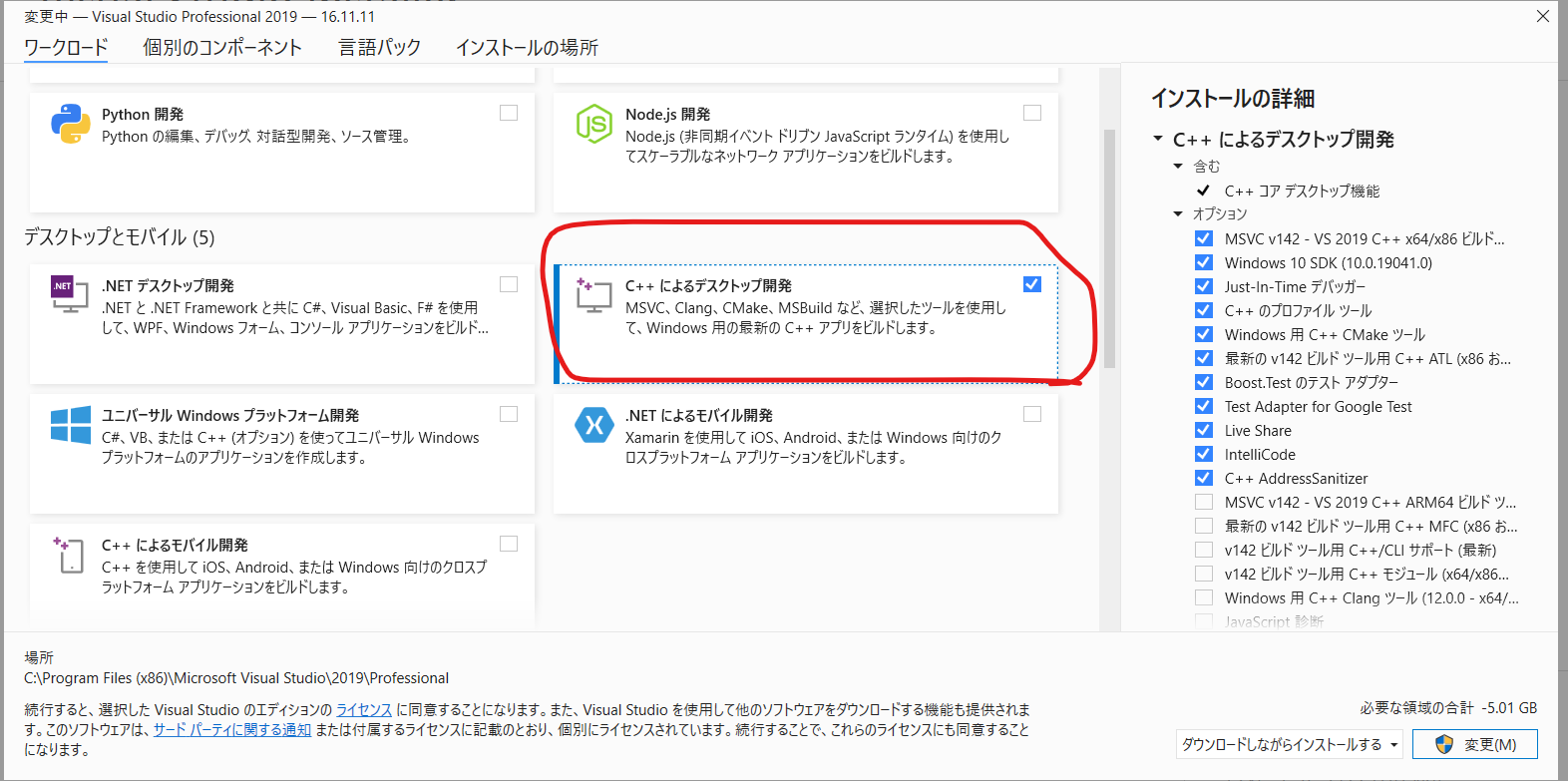Click the .NET によるモバイル開発 title

[699, 415]
